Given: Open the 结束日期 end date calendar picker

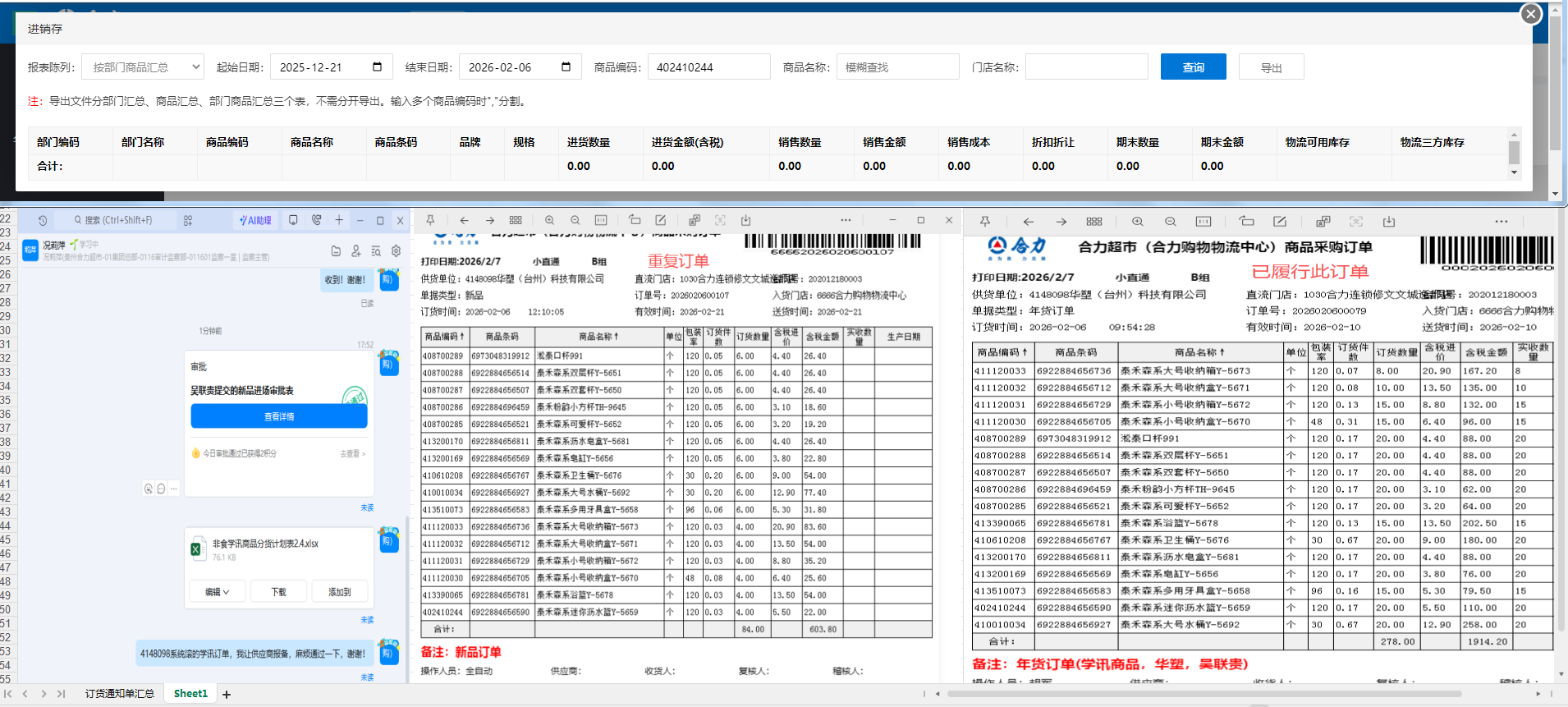Looking at the screenshot, I should point(566,67).
